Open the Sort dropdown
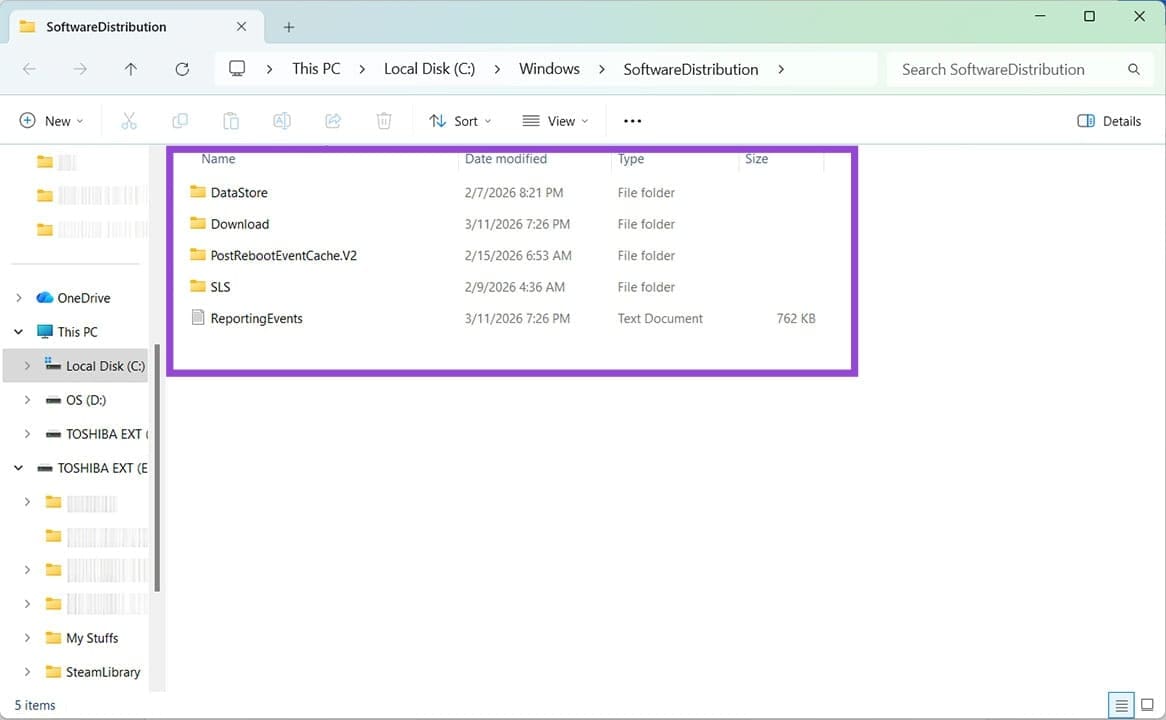The height and width of the screenshot is (720, 1166). tap(460, 120)
